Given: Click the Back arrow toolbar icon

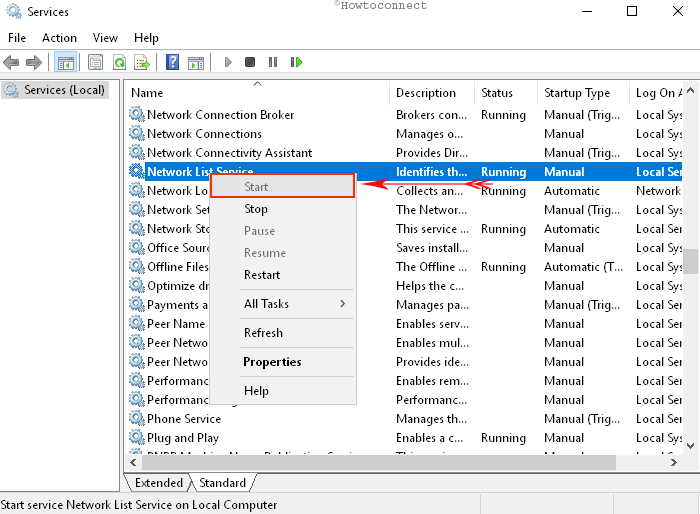Looking at the screenshot, I should click(11, 62).
